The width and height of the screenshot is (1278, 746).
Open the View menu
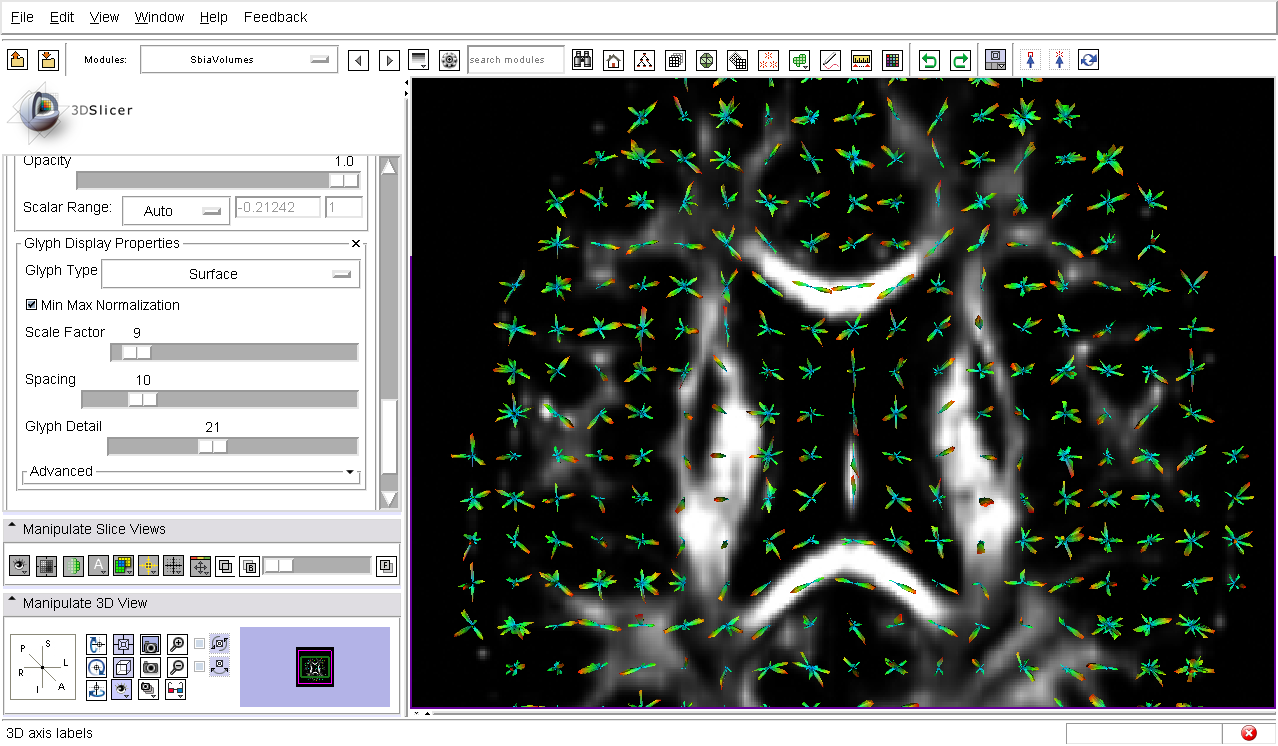(104, 17)
